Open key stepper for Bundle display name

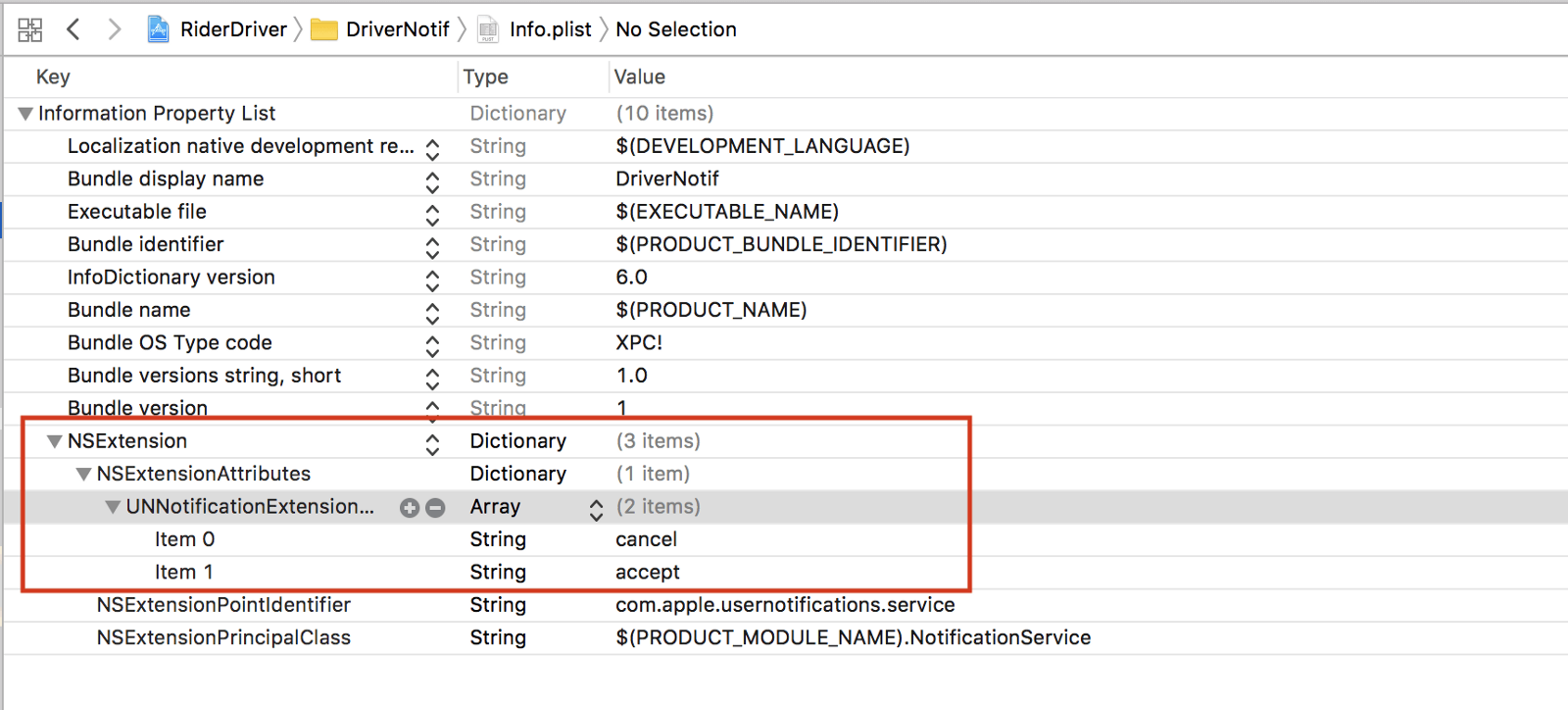432,181
